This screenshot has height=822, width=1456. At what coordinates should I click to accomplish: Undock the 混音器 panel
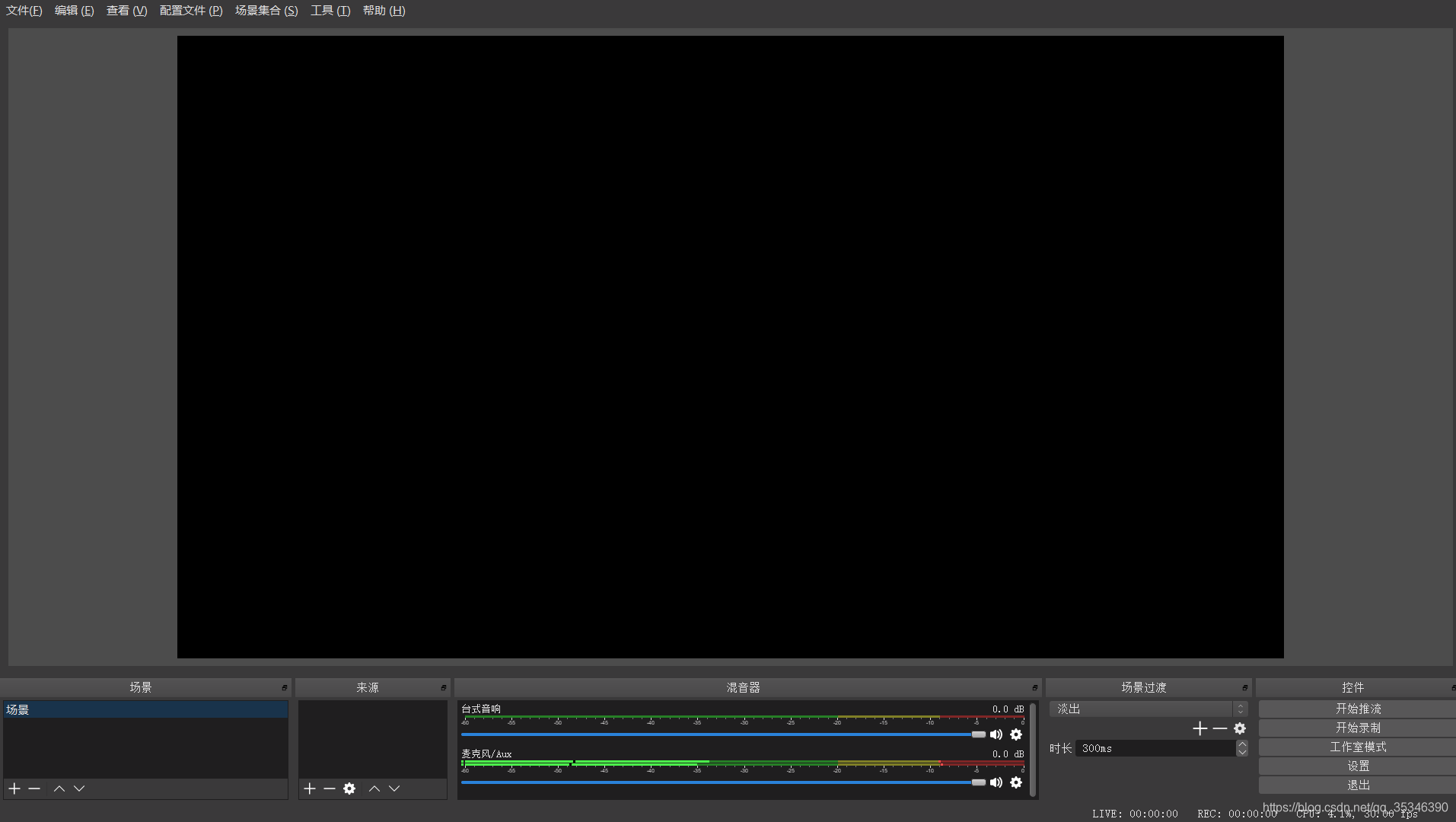(1035, 687)
